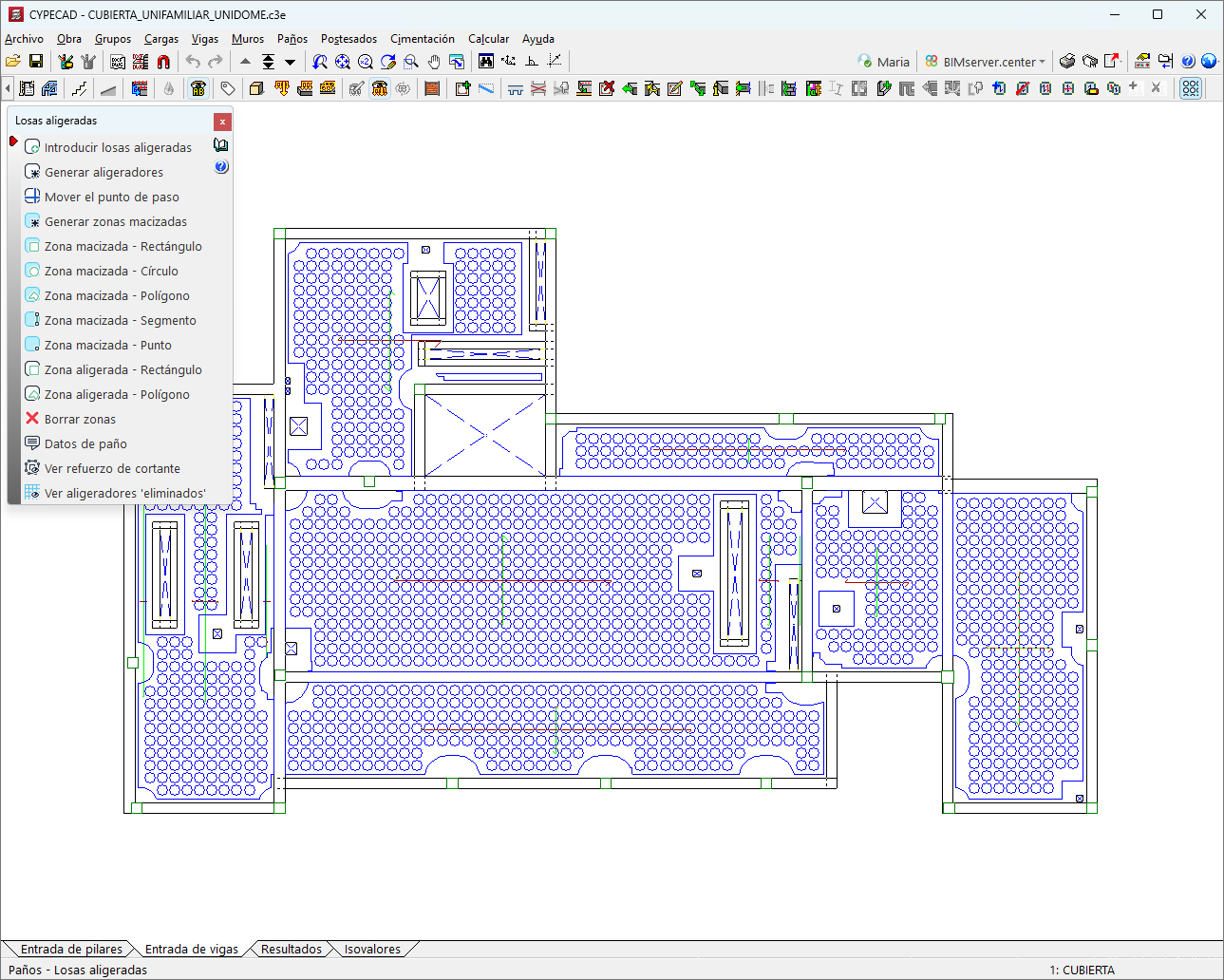Expand the toolbar left scroll arrow

coord(8,88)
